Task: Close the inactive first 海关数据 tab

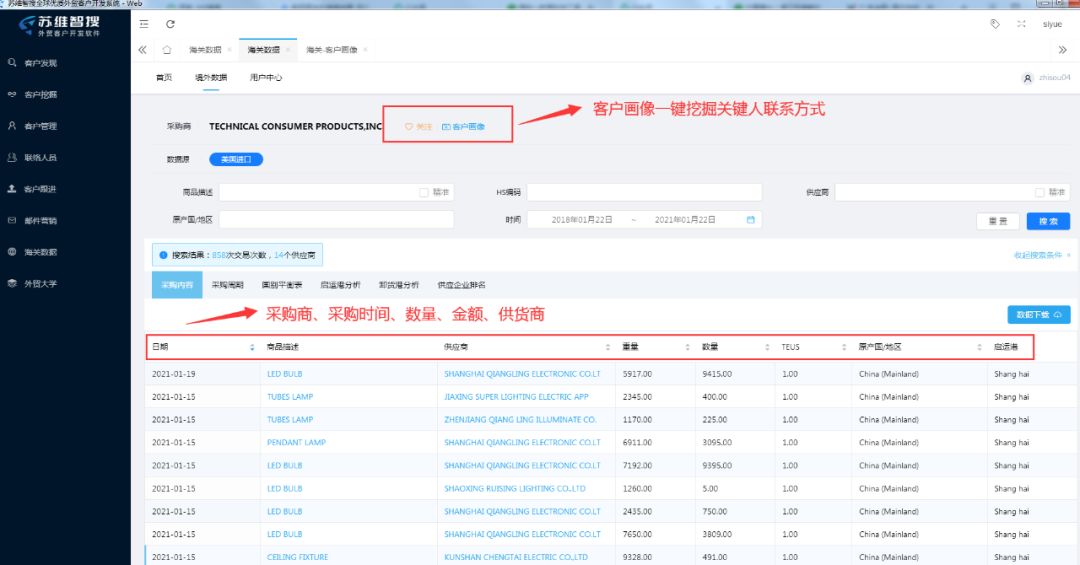Action: click(x=229, y=50)
